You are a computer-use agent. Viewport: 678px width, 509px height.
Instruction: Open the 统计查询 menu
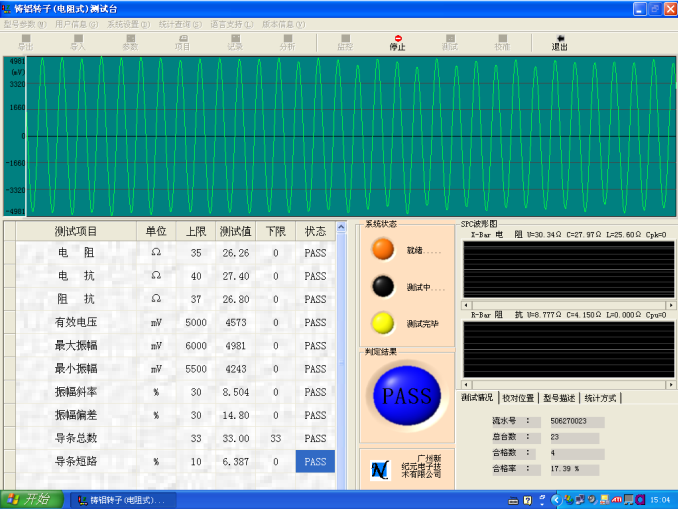[x=179, y=23]
